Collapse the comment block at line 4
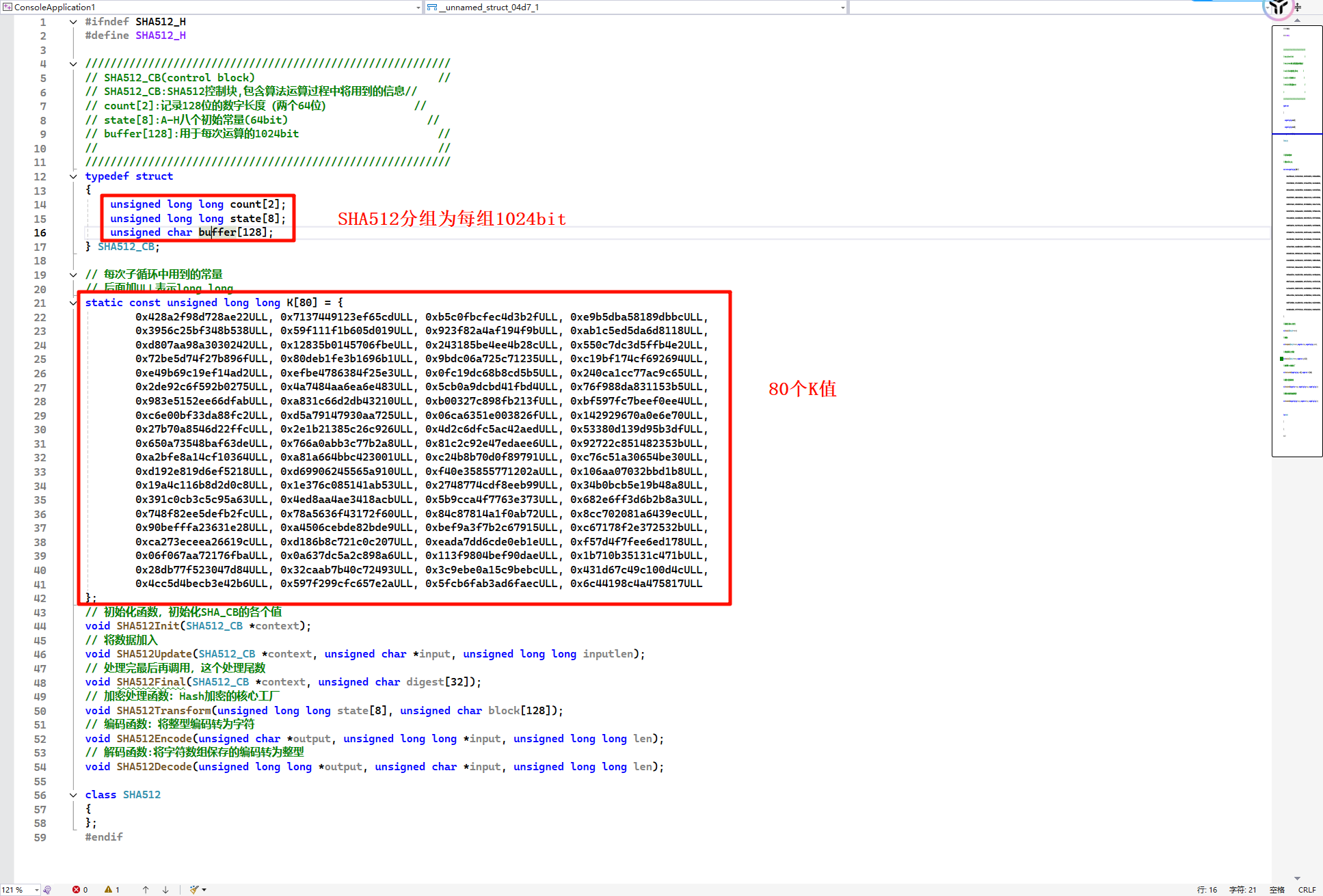The height and width of the screenshot is (896, 1323). (x=73, y=64)
